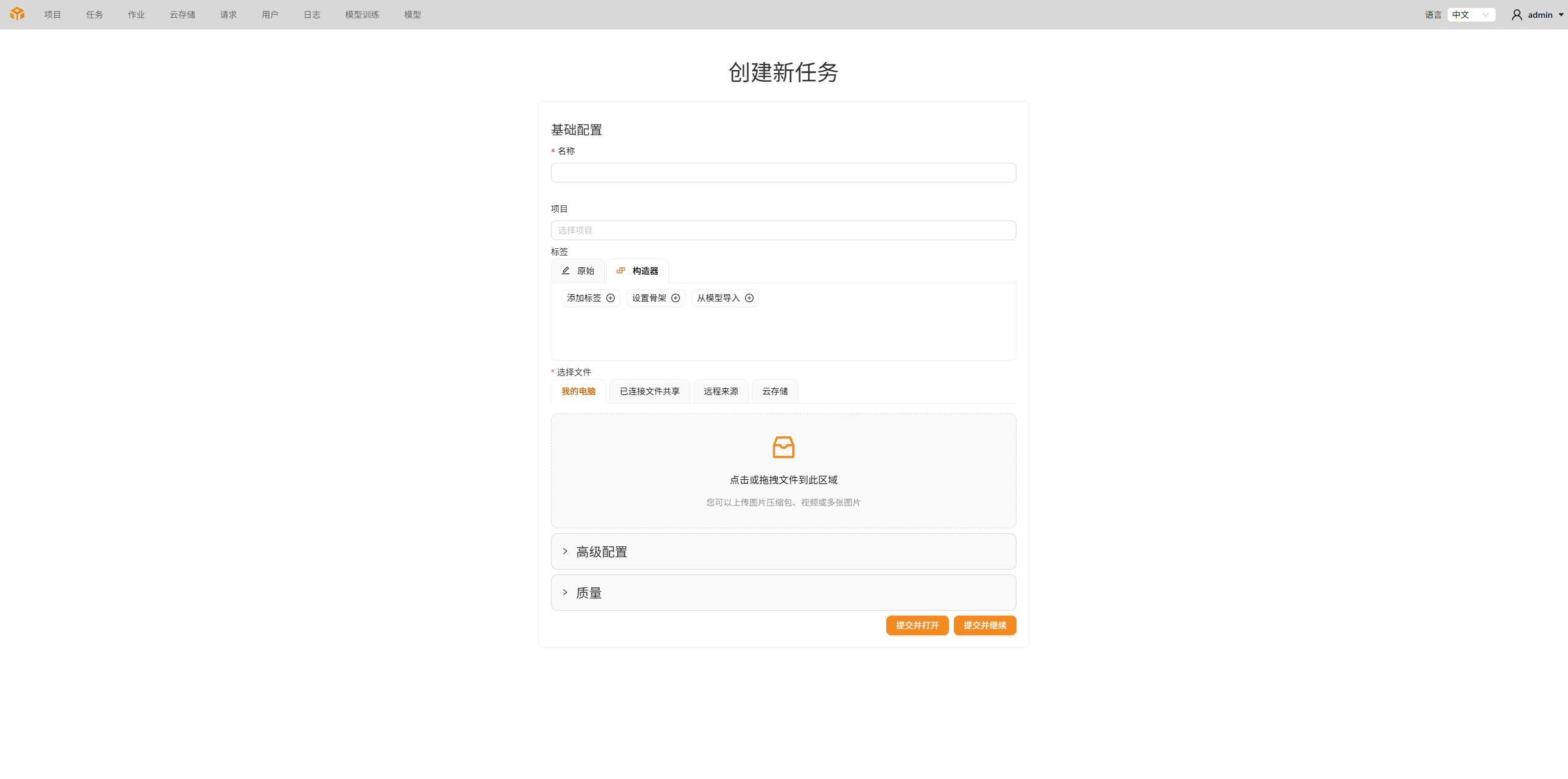Expand the 质量 section

[783, 593]
